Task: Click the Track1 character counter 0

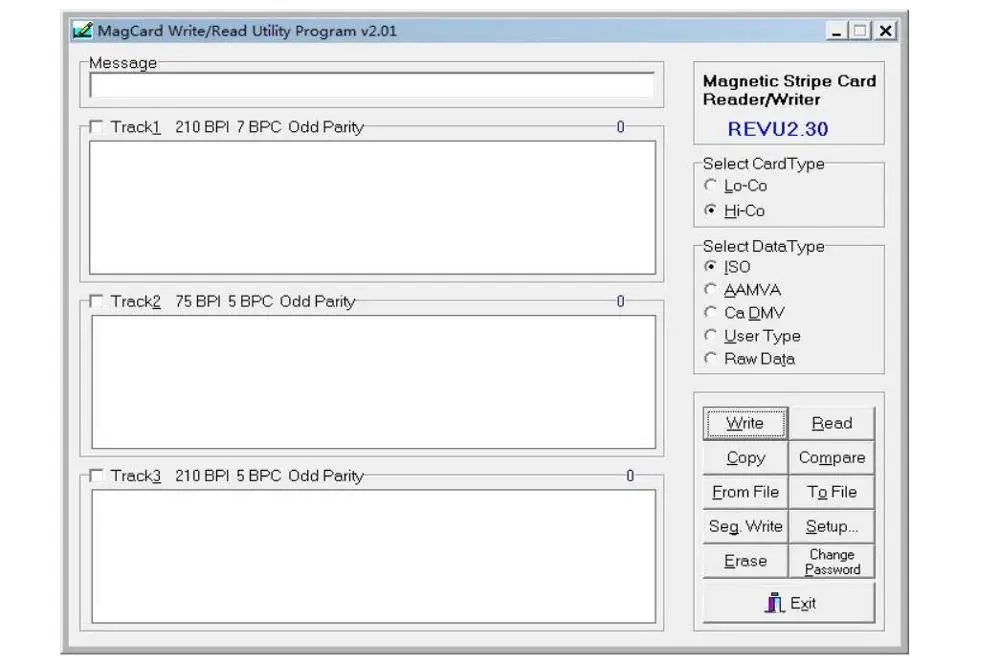Action: (x=621, y=127)
